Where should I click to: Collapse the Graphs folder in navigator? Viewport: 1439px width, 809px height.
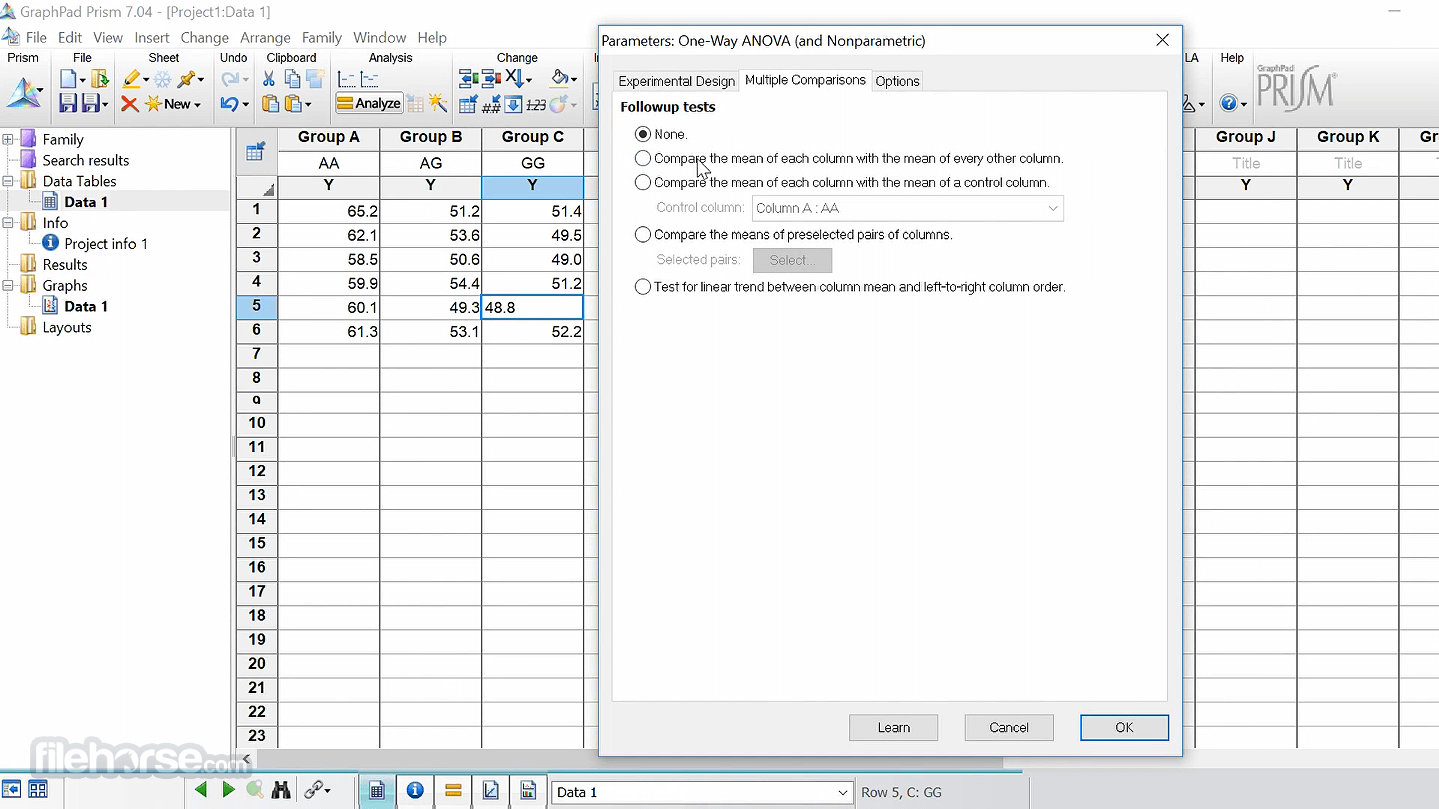(x=9, y=285)
